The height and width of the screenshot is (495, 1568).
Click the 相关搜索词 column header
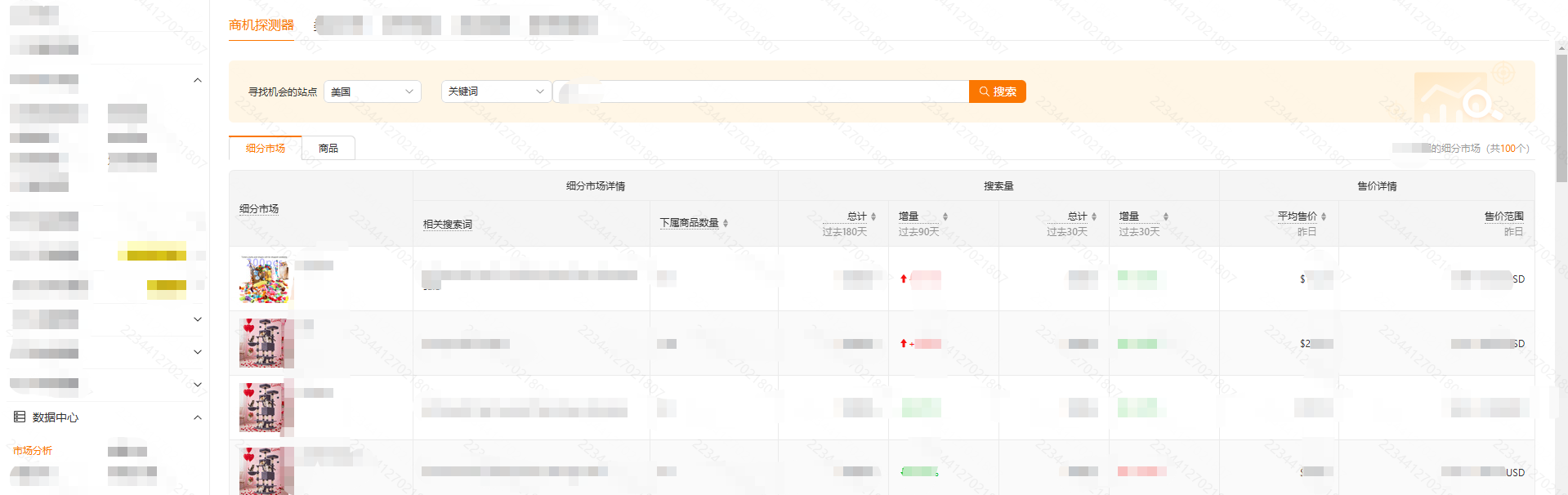[x=448, y=224]
